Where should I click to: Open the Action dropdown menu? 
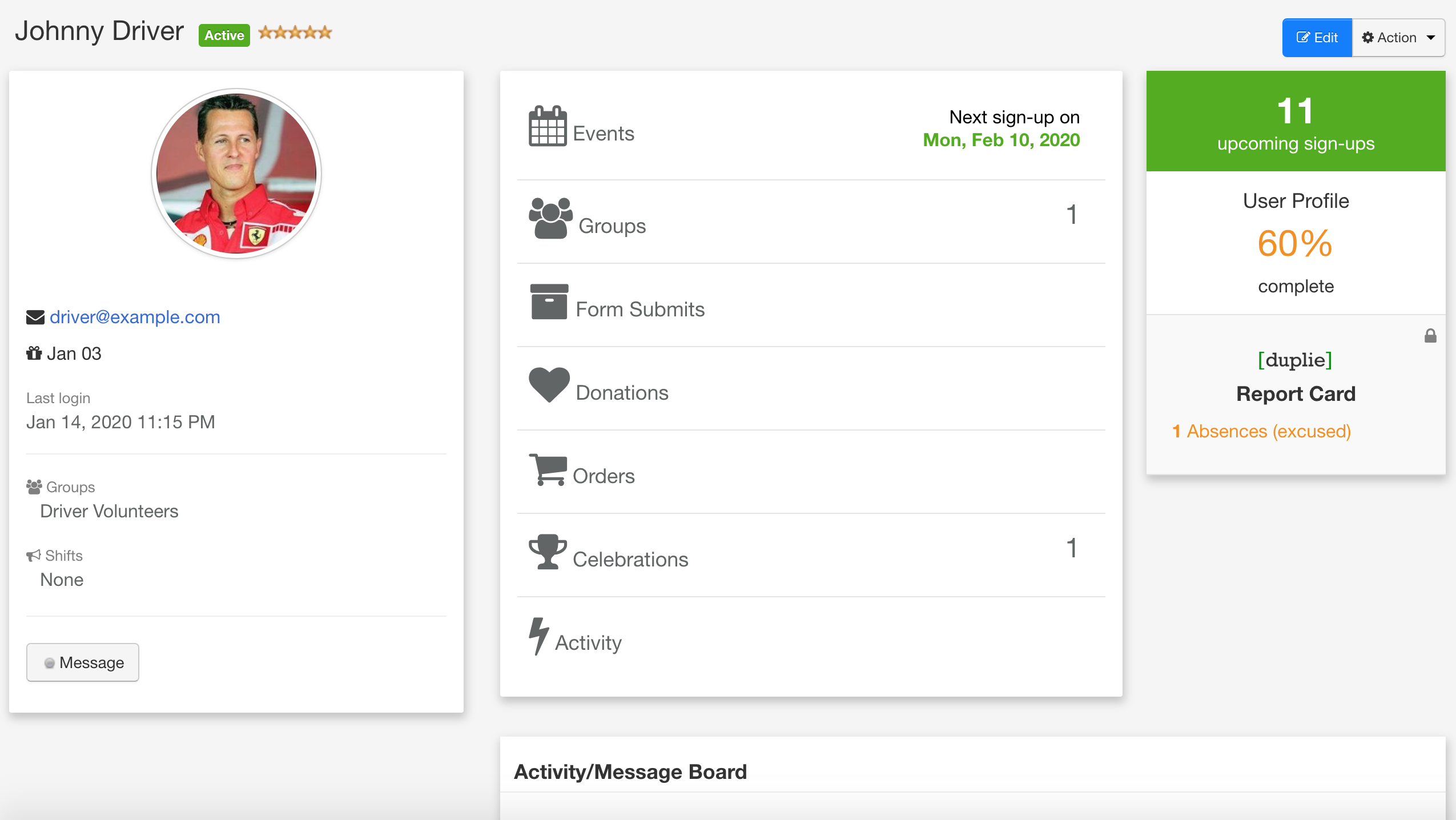(1398, 38)
